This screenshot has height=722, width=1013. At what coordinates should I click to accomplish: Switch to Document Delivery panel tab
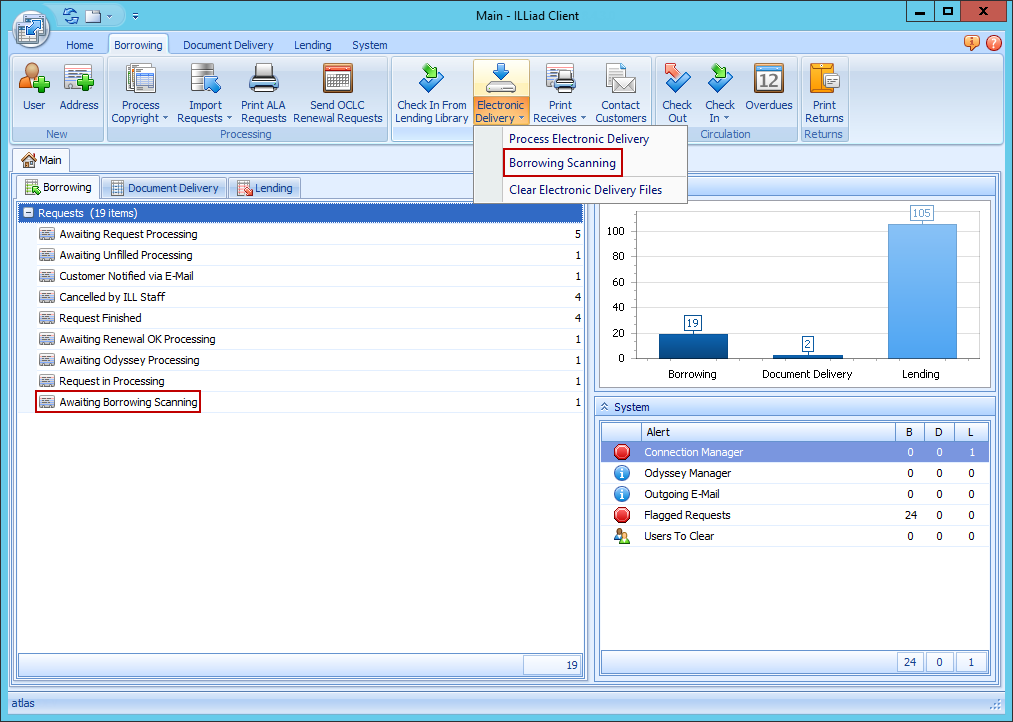tap(164, 188)
